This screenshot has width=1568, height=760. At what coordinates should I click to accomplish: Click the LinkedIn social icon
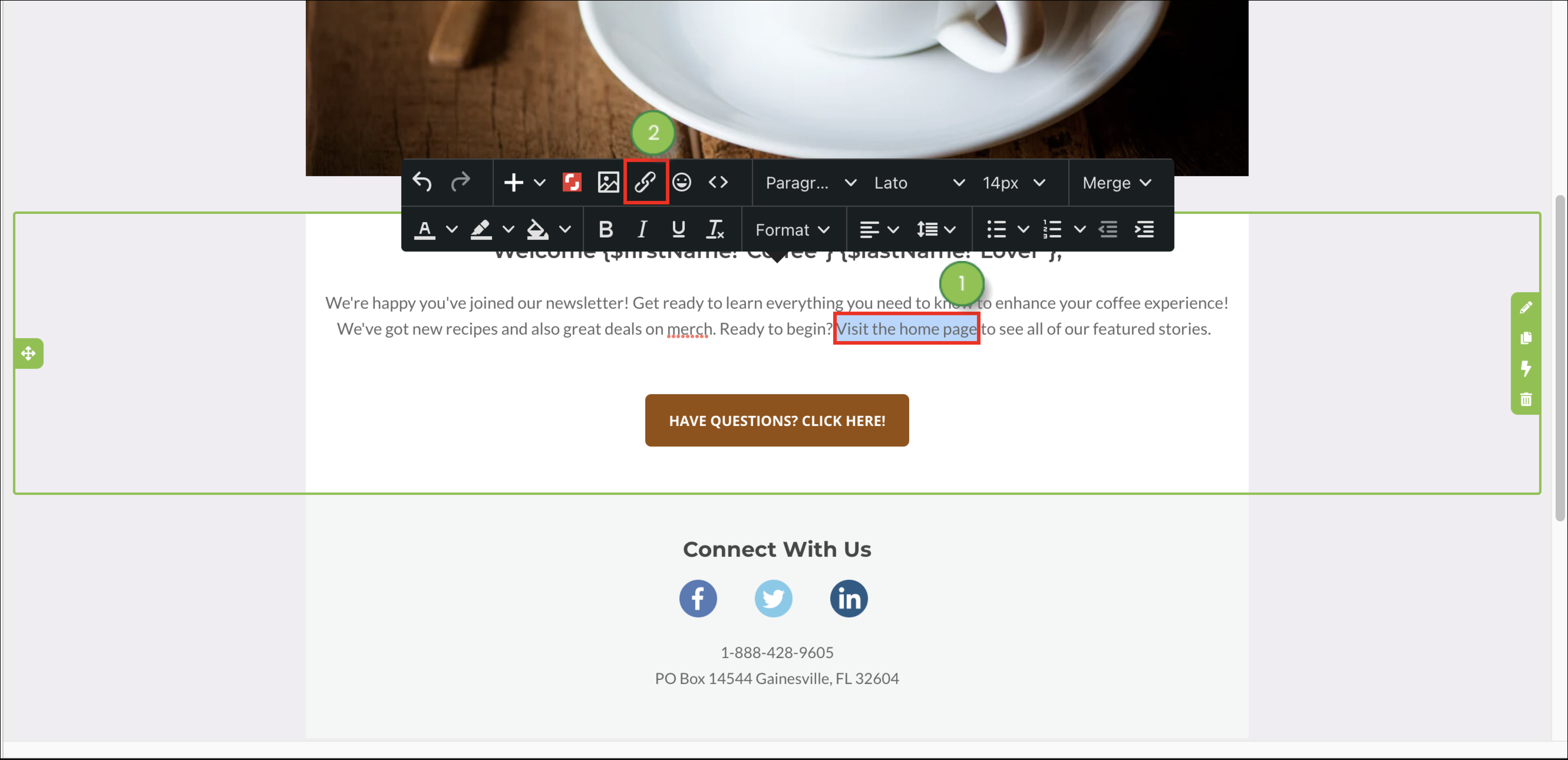(x=849, y=599)
